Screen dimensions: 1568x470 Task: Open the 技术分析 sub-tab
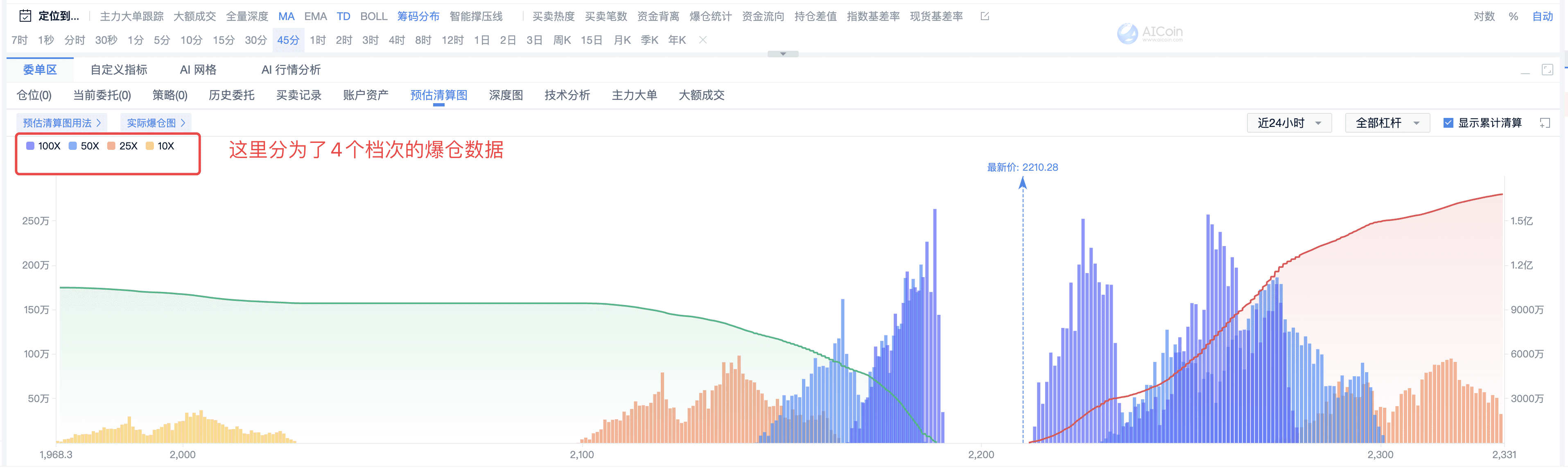pyautogui.click(x=567, y=95)
